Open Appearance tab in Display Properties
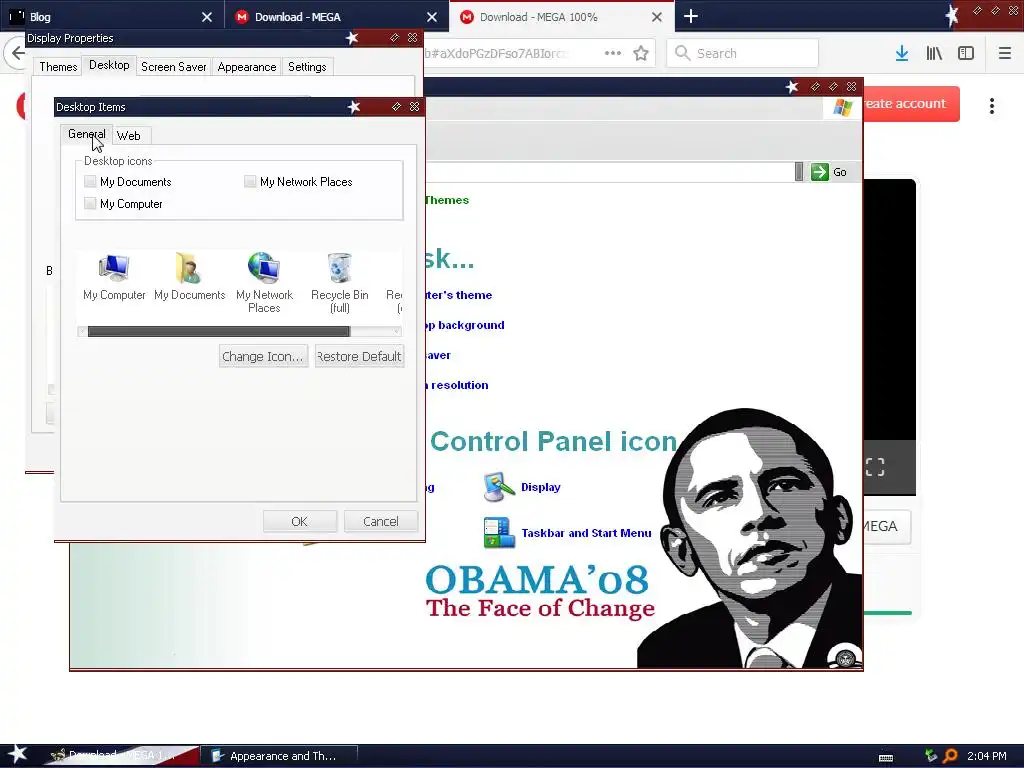 247,67
